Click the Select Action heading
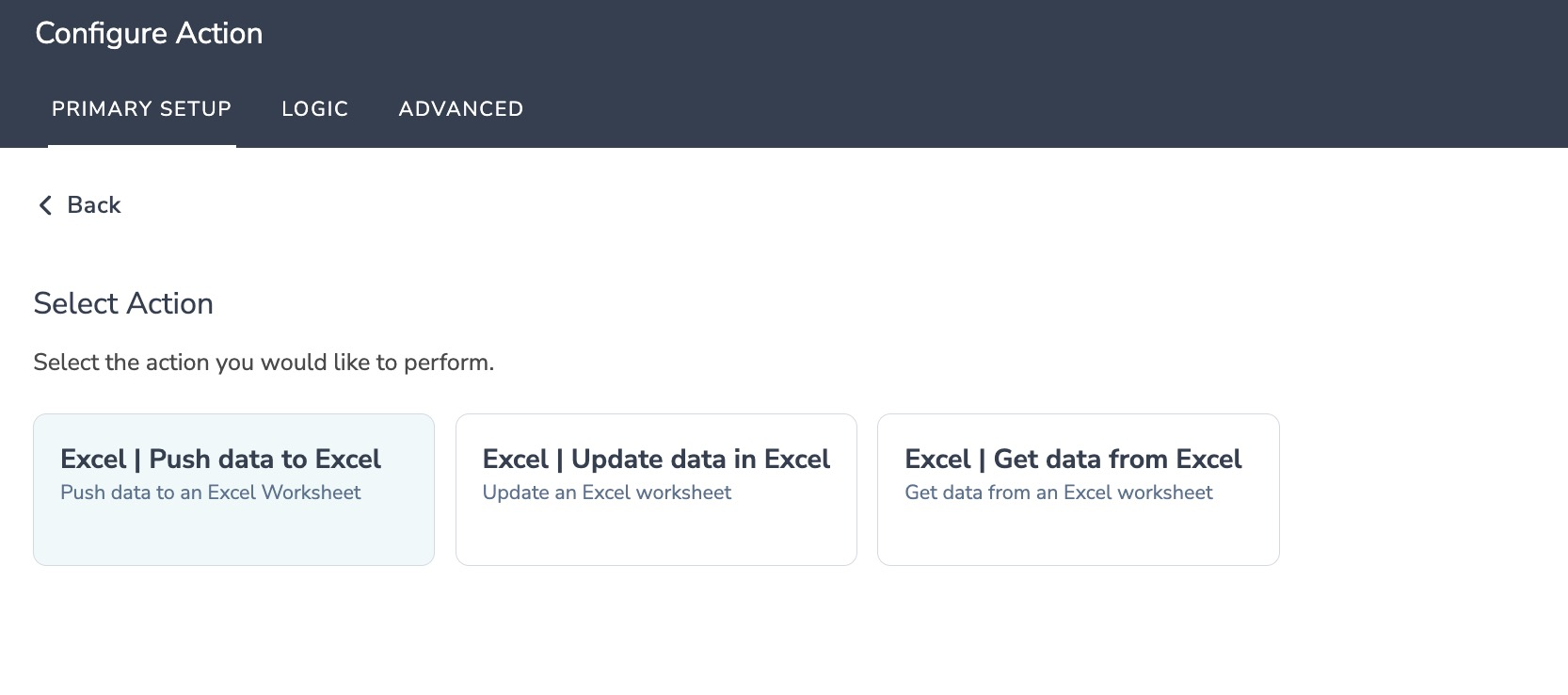The image size is (1568, 695). [123, 303]
